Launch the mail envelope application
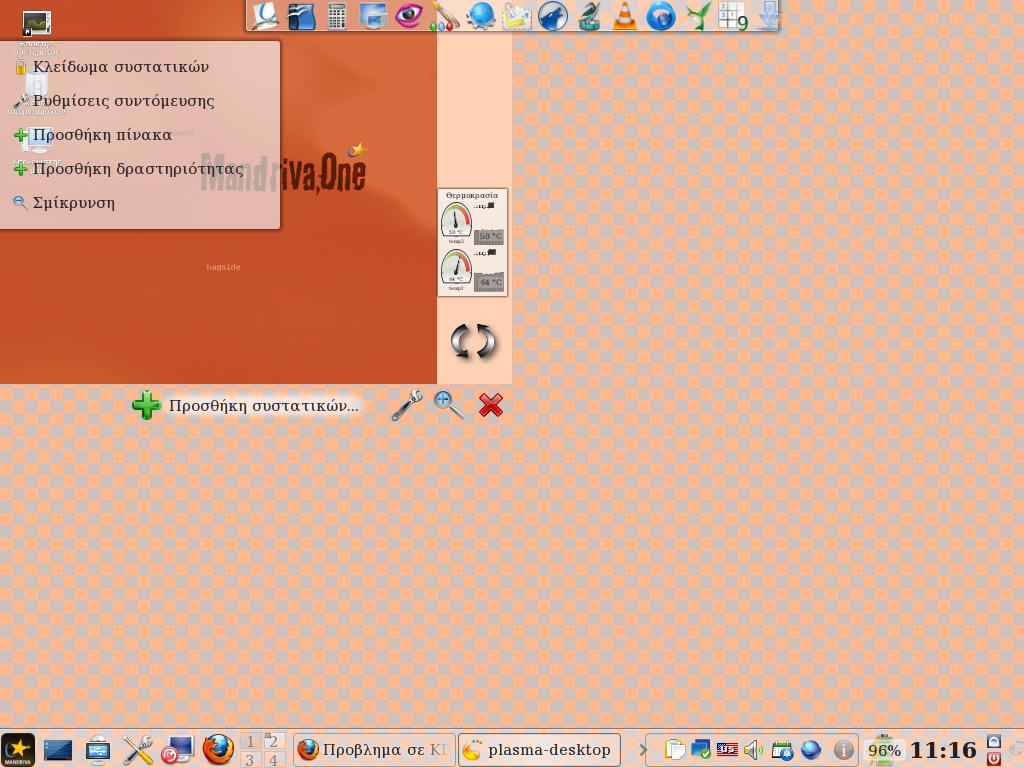The image size is (1024, 768). point(517,16)
